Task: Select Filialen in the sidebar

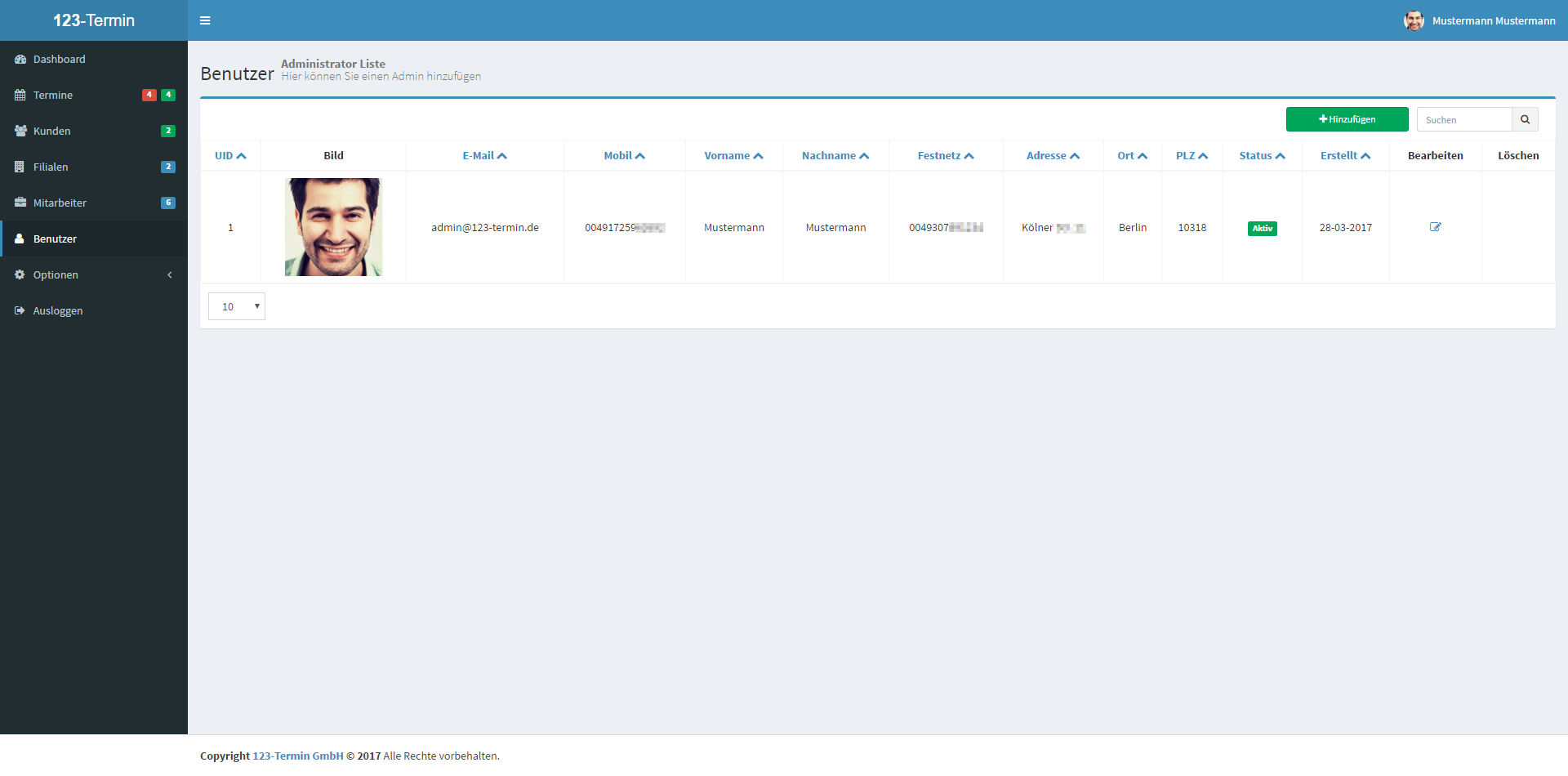Action: coord(51,167)
